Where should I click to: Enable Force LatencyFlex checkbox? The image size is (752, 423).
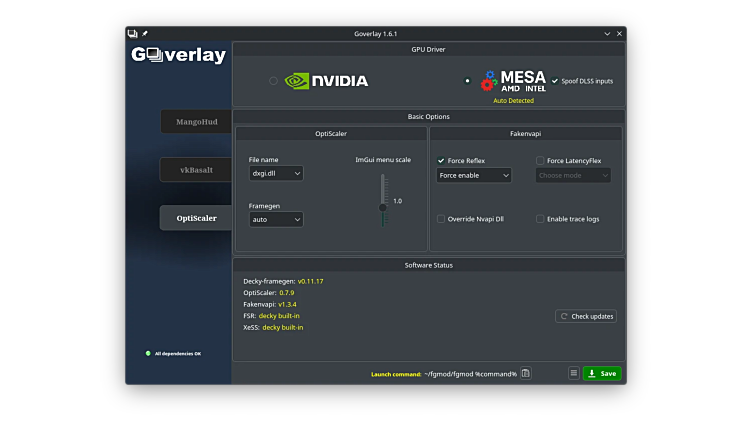(540, 160)
